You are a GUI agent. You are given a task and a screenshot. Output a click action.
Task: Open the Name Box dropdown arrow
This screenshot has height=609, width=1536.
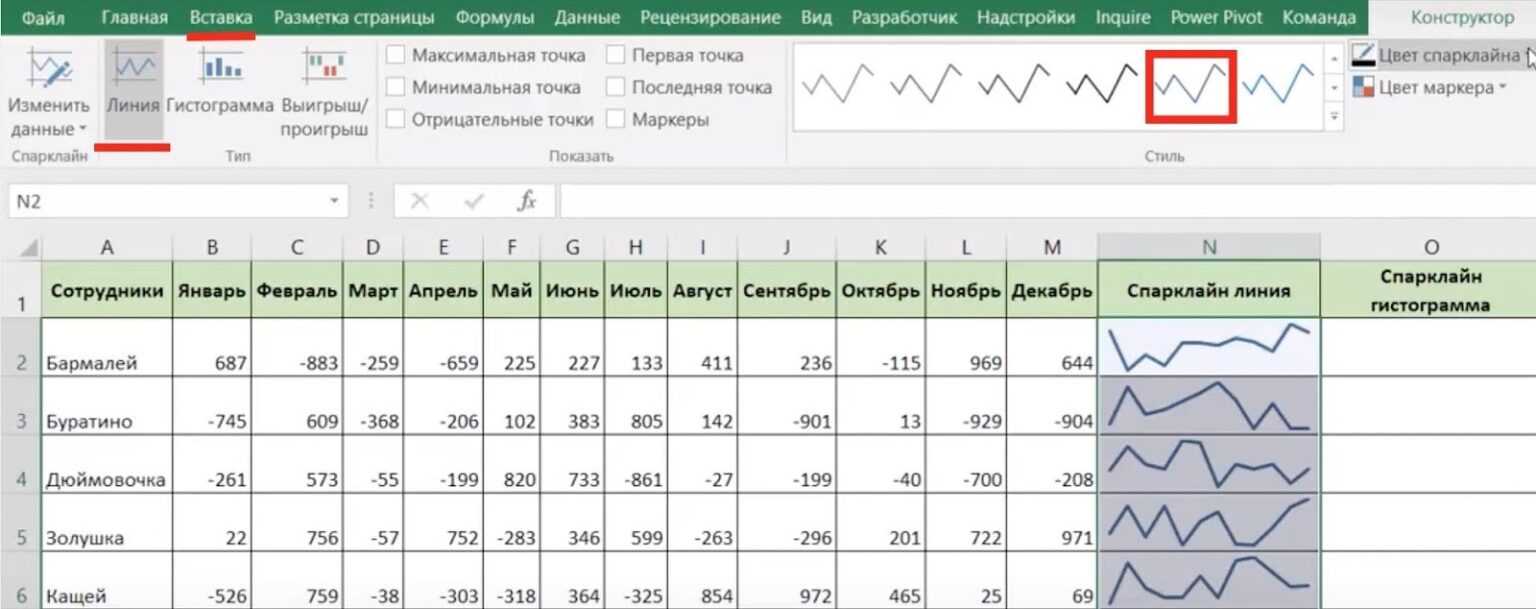[x=334, y=201]
